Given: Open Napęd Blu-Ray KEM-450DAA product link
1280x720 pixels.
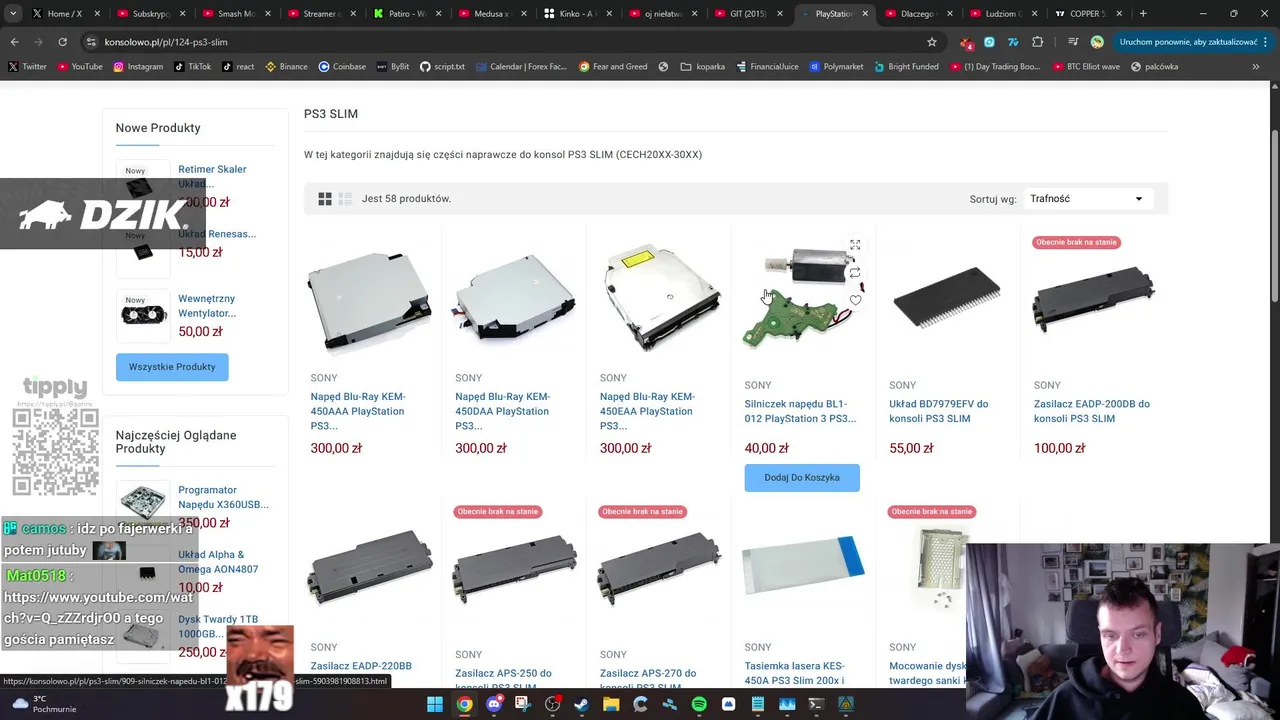Looking at the screenshot, I should [502, 411].
